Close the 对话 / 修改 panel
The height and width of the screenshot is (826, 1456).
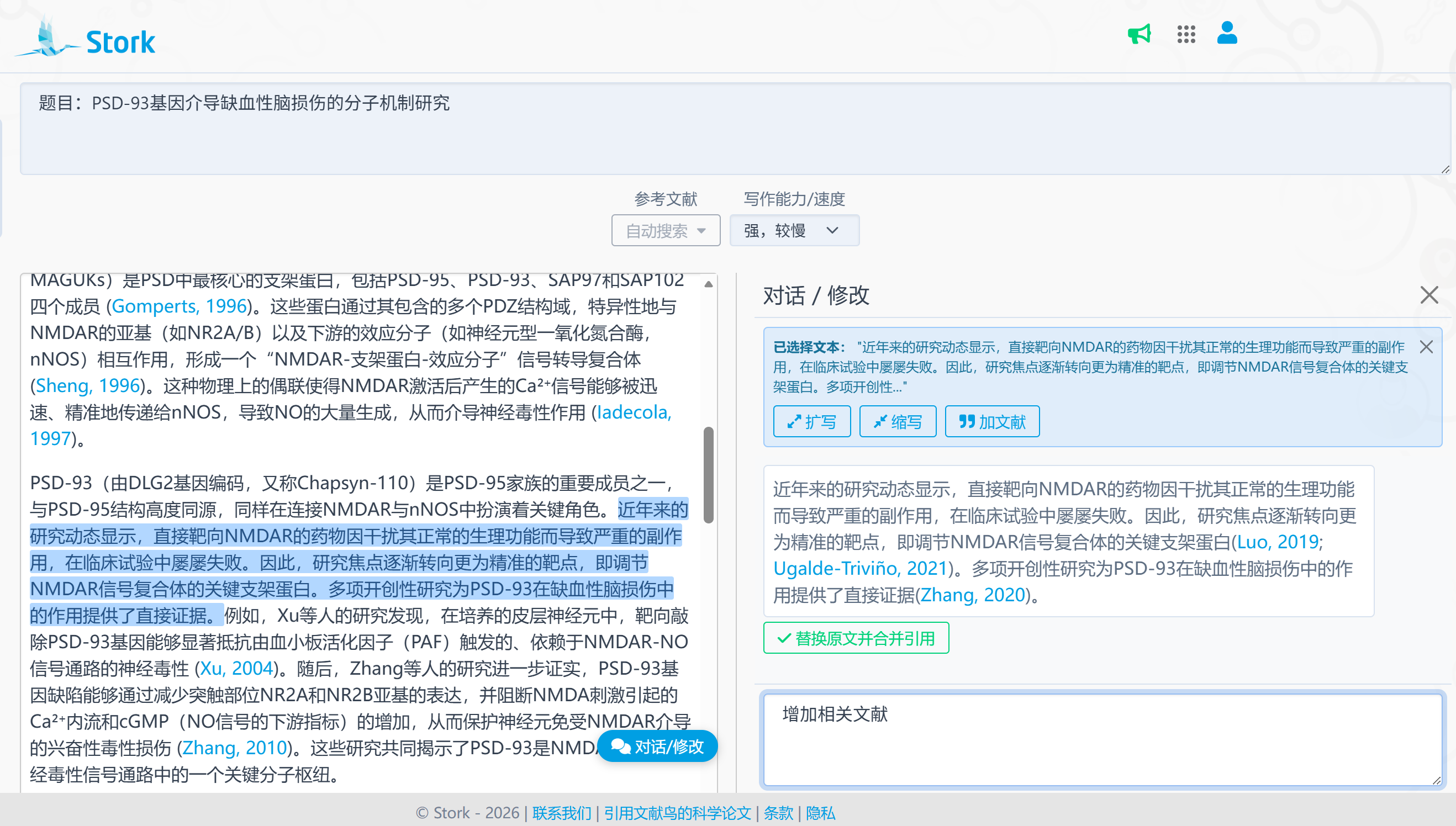pyautogui.click(x=1429, y=295)
